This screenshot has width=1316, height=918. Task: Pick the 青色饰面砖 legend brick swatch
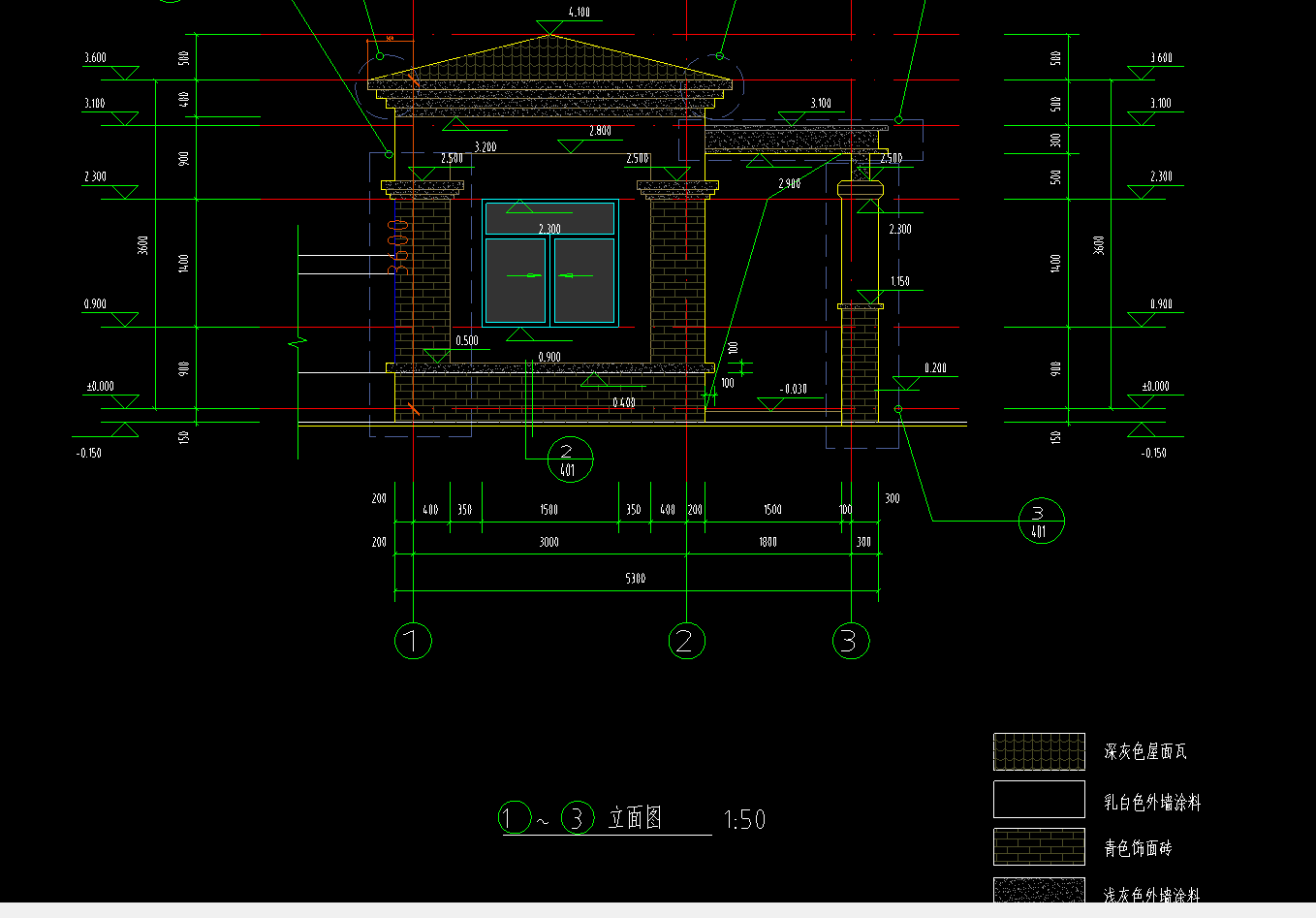[1039, 846]
